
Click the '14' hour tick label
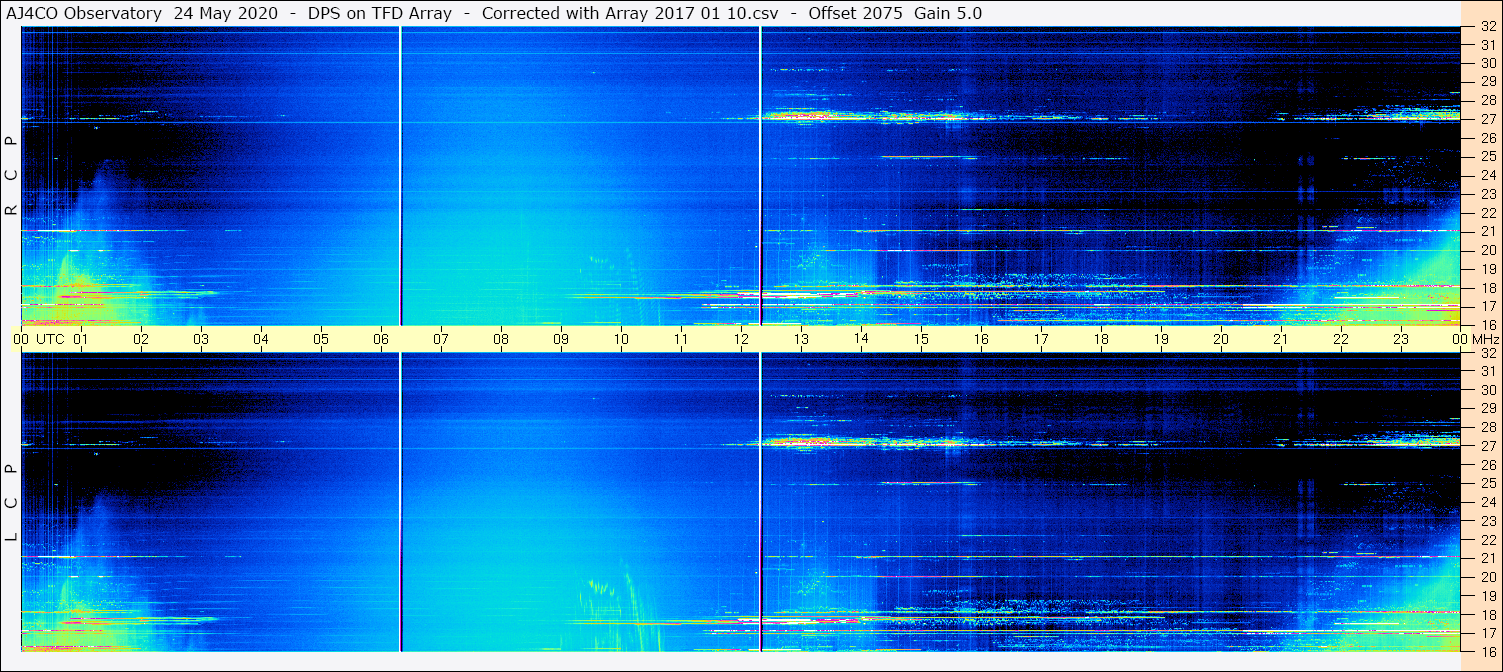tap(861, 338)
